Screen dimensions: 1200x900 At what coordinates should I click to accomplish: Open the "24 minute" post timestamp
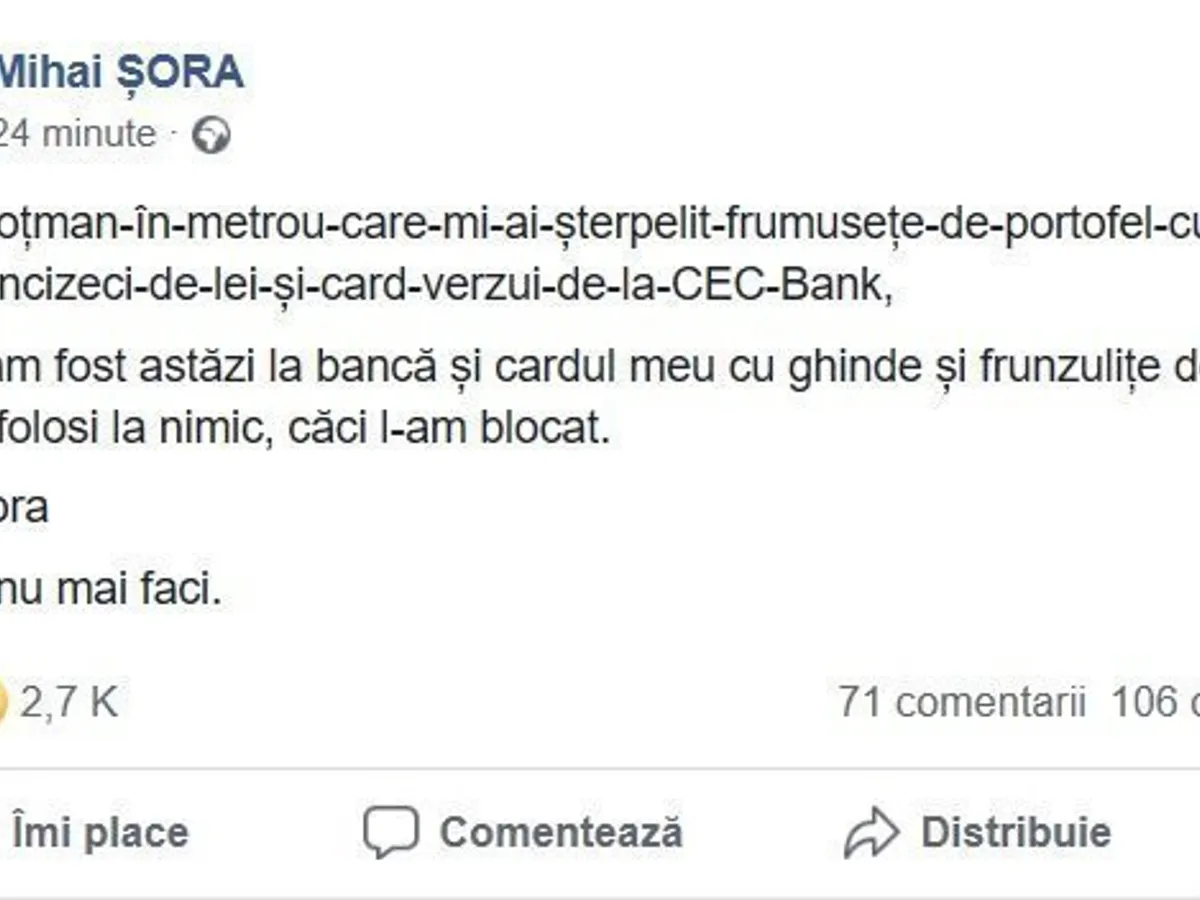coord(78,134)
